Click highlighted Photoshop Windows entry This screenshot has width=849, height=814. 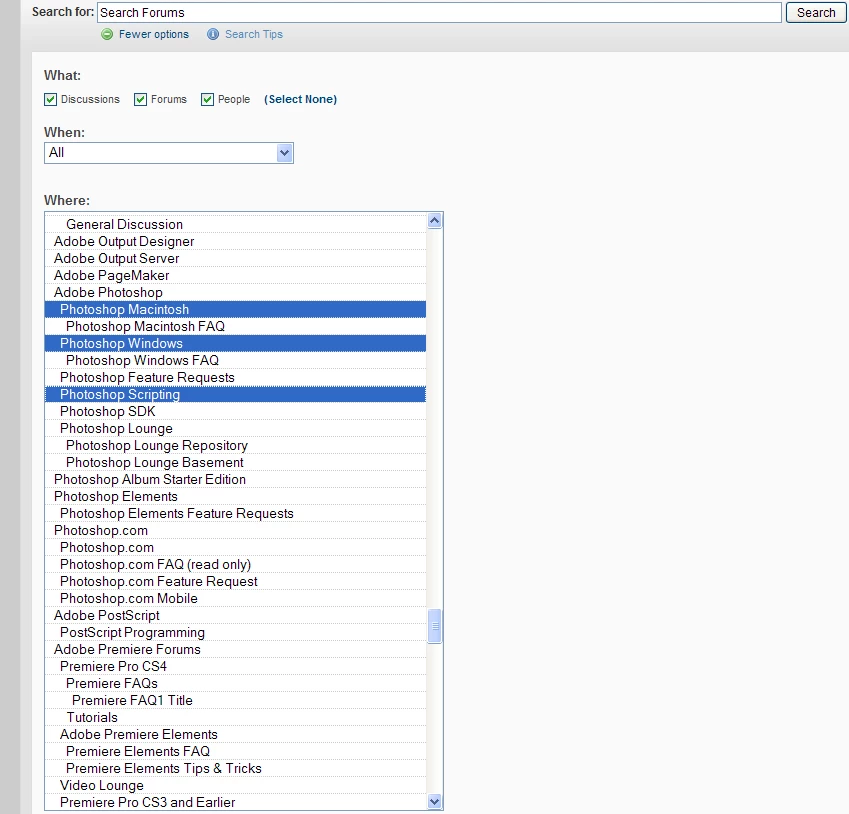(236, 343)
